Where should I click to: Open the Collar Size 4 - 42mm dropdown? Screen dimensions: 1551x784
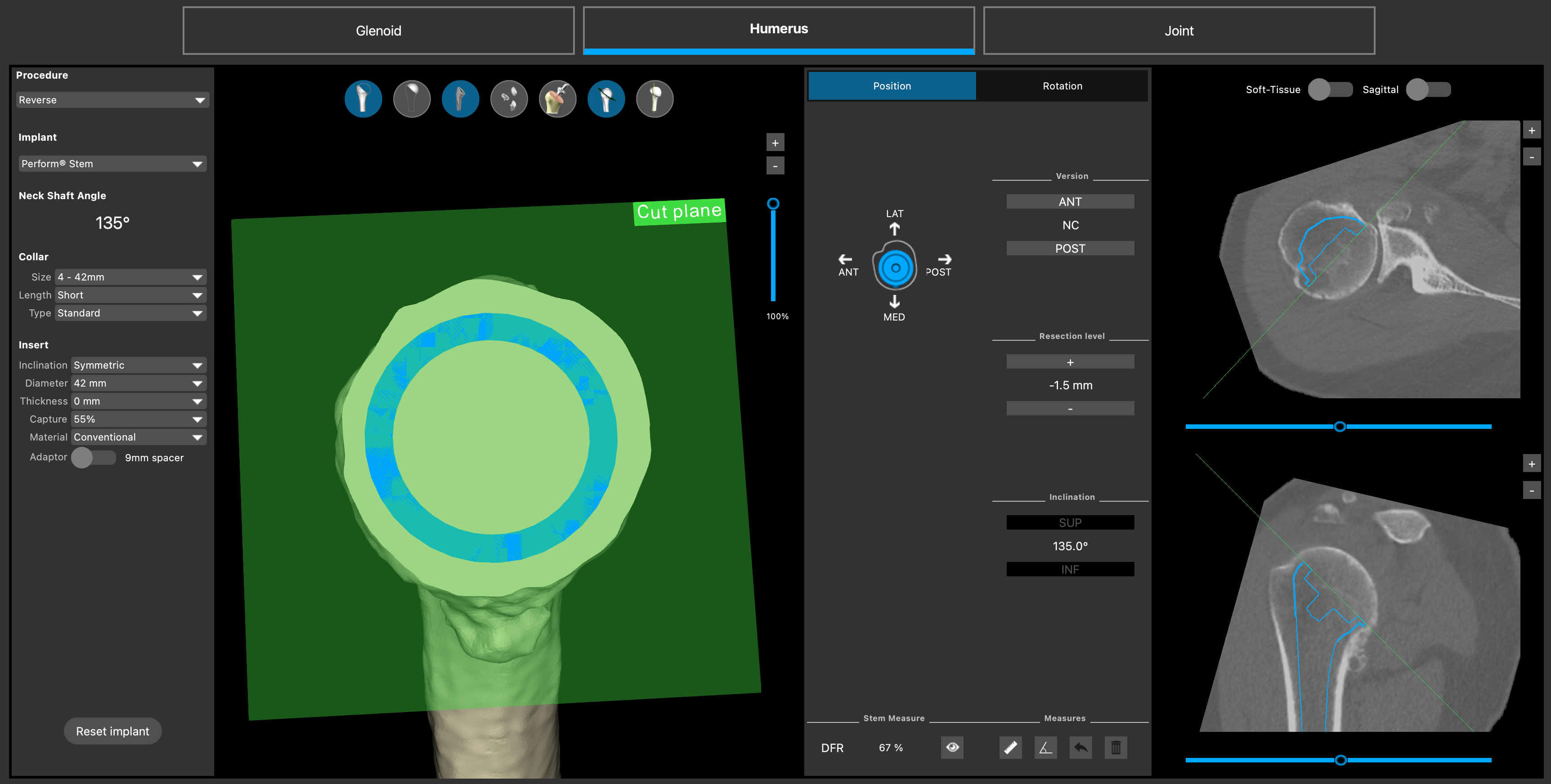click(x=130, y=277)
